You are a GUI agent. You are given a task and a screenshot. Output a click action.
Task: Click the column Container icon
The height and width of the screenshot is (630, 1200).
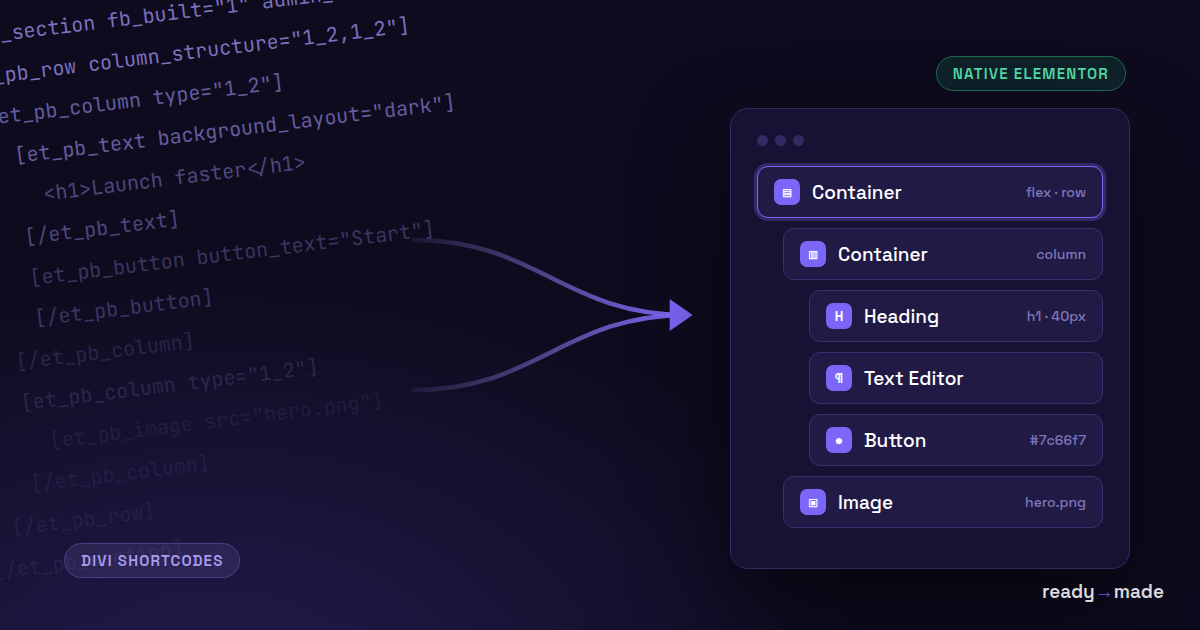813,254
